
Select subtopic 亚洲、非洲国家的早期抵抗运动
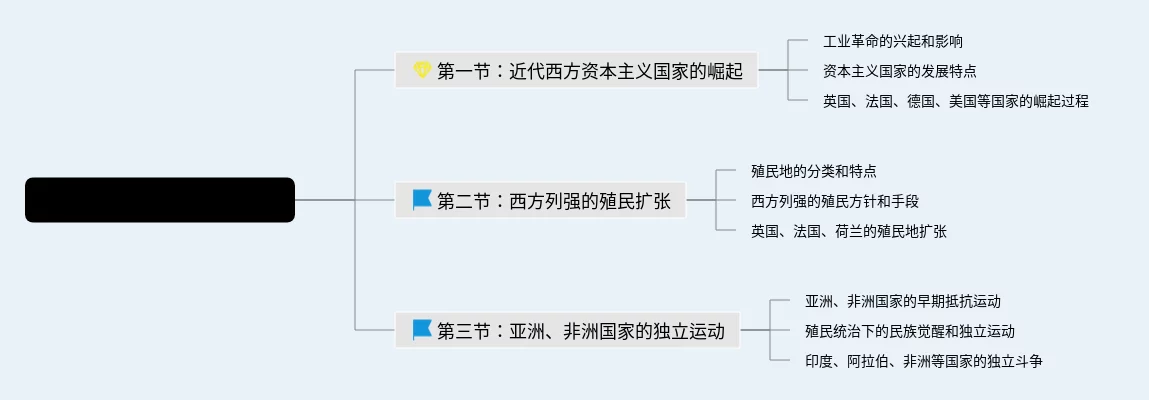pyautogui.click(x=903, y=301)
